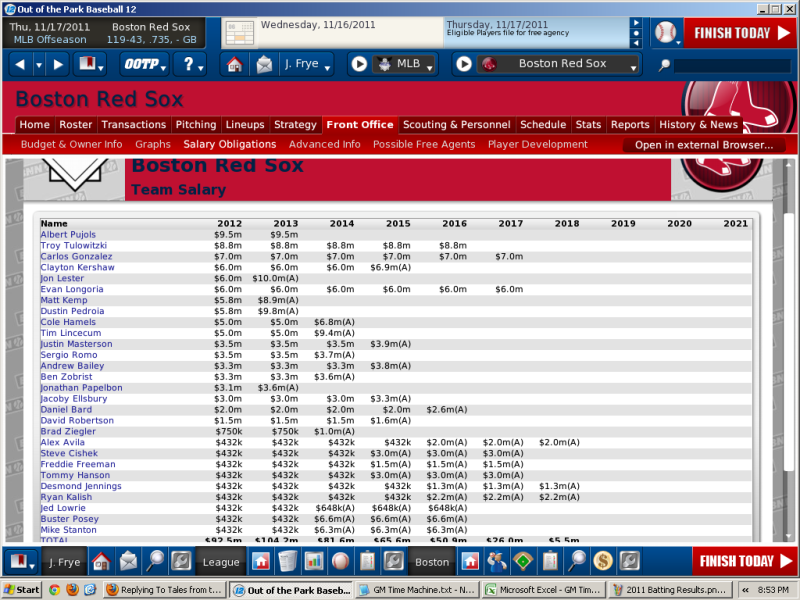Open the Stats tab

pyautogui.click(x=588, y=124)
